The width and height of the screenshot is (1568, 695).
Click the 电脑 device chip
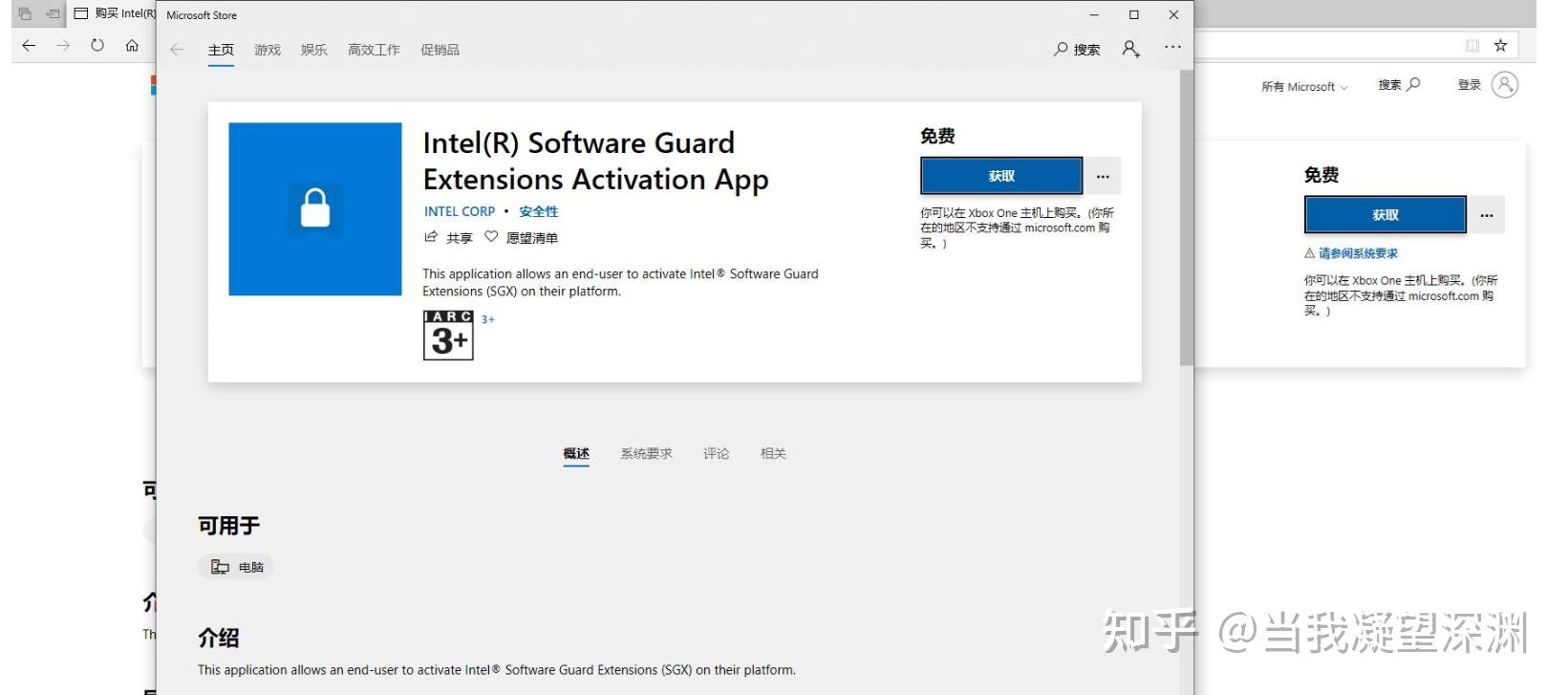236,567
